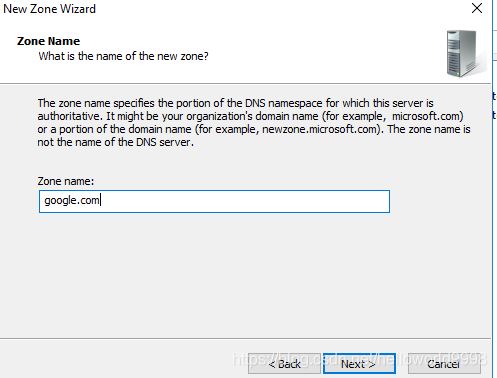Click the server computer icon in header
This screenshot has height=378, width=497.
point(464,54)
